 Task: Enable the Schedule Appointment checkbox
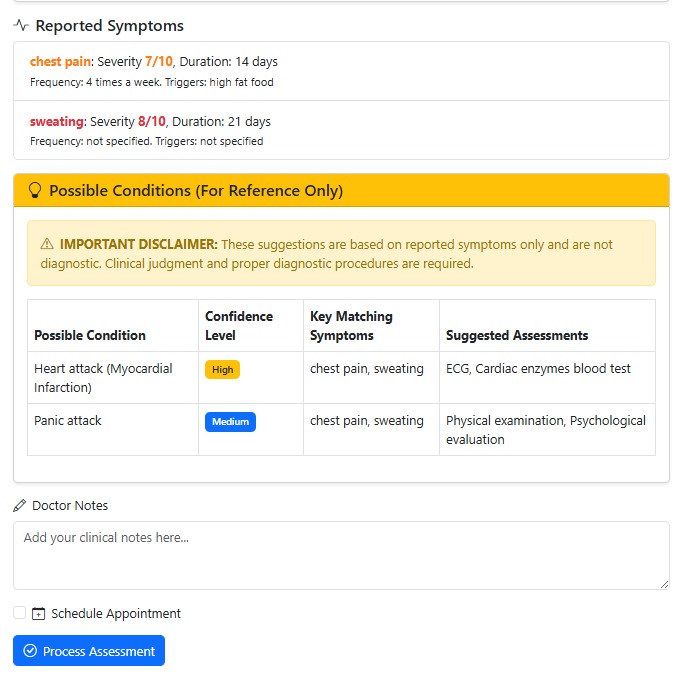coord(19,613)
